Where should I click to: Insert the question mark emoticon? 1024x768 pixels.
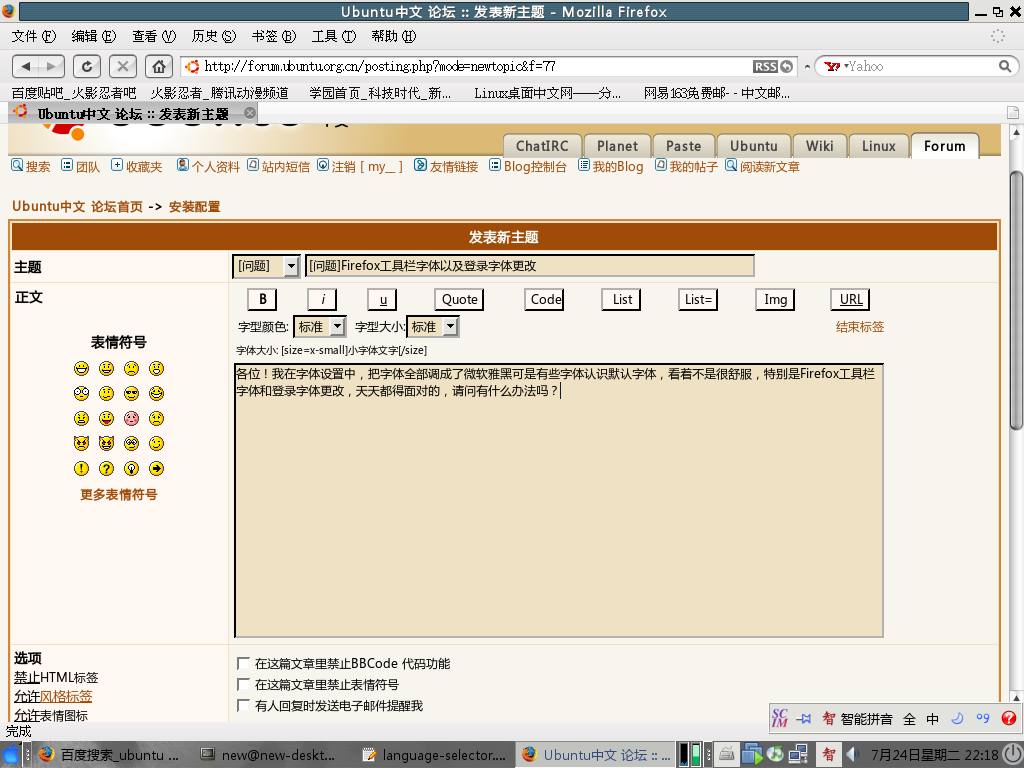pos(106,468)
